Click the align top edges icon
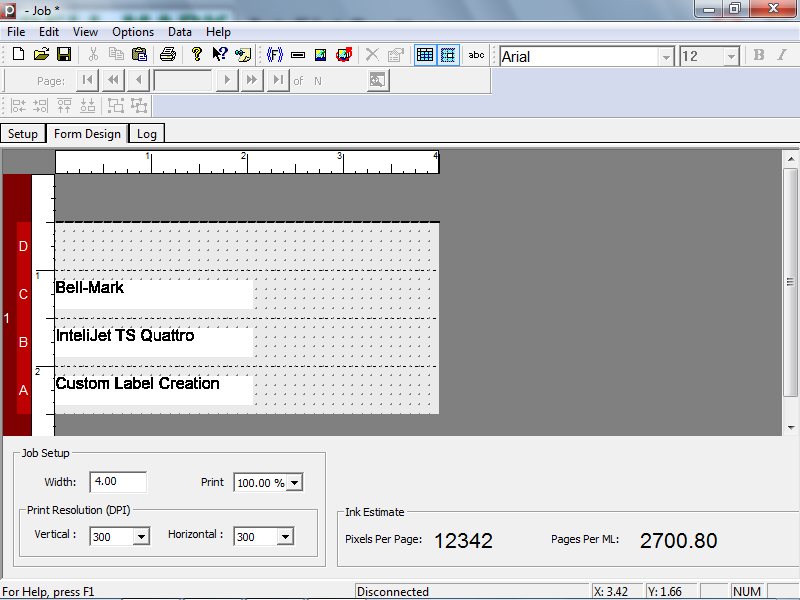 pos(64,106)
